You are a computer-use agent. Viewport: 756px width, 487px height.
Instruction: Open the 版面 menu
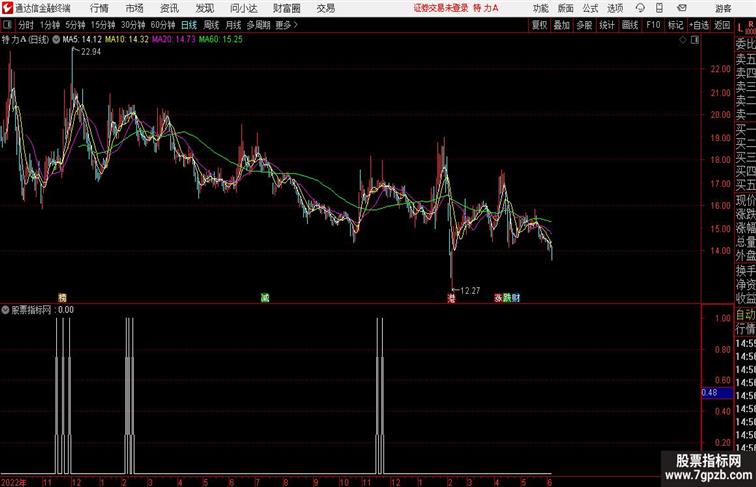tap(565, 8)
